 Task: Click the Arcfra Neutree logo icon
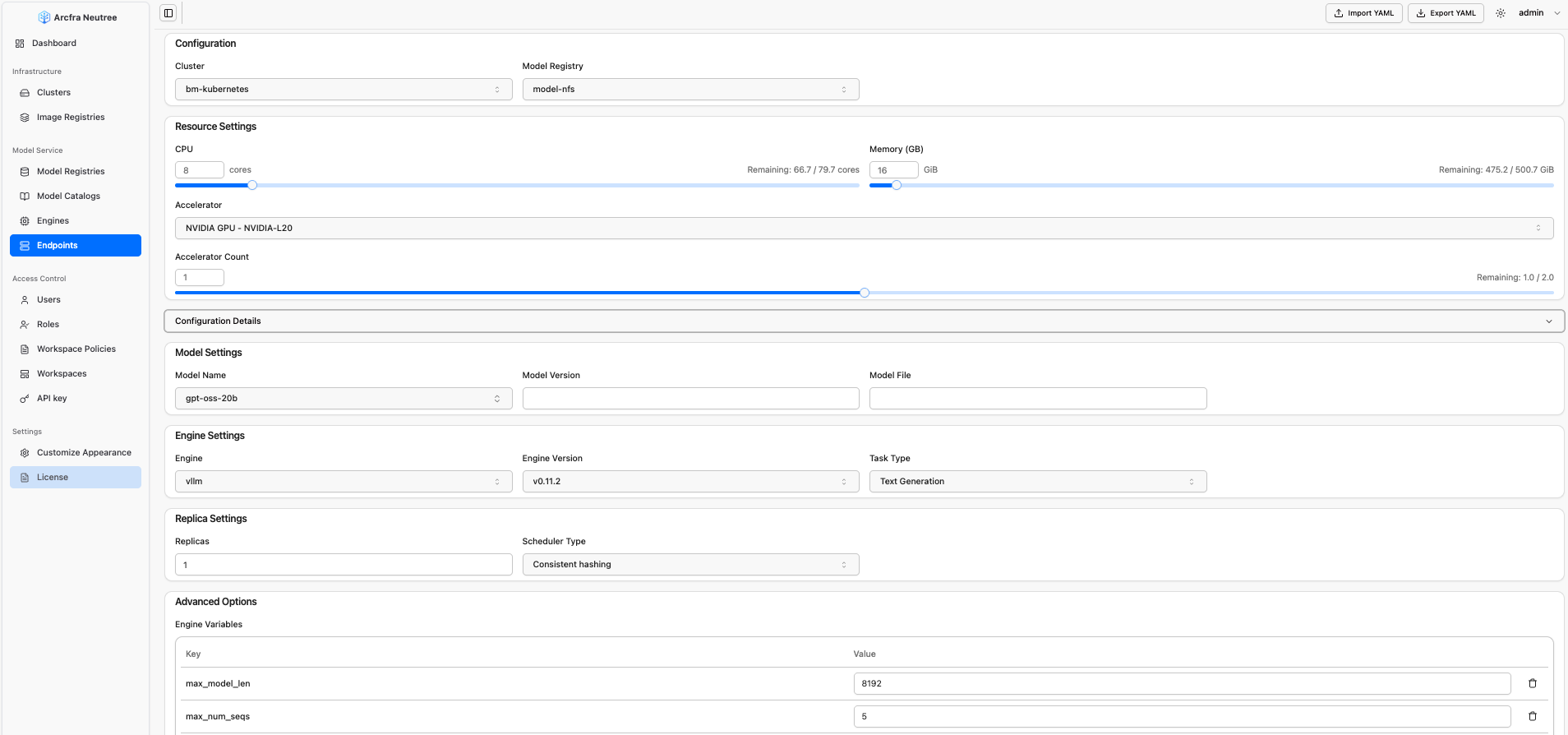[x=44, y=17]
